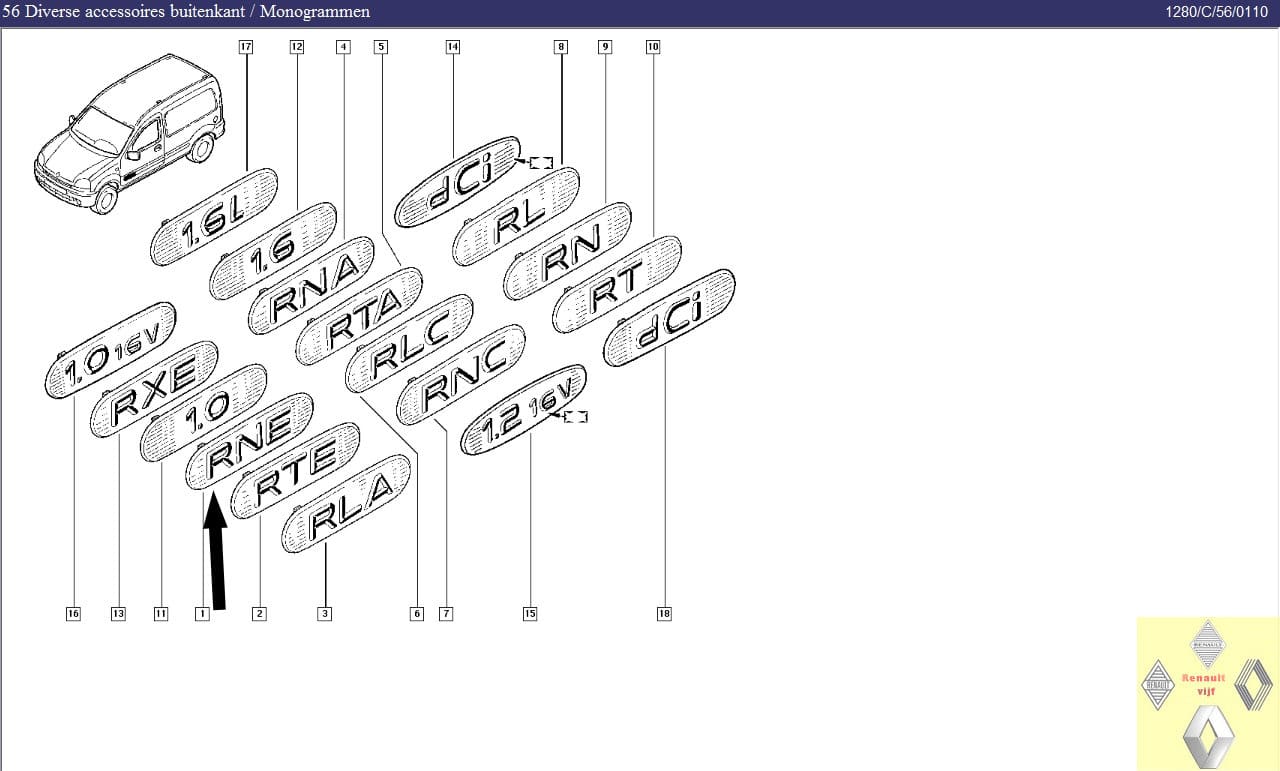Select the RLA monogram badge

point(346,503)
